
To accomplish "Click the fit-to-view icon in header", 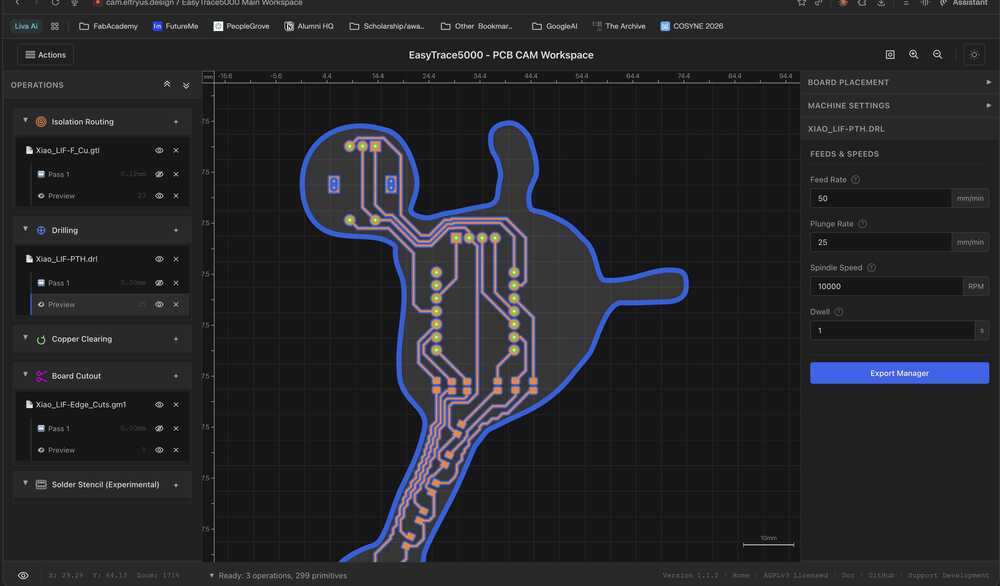I will [890, 55].
